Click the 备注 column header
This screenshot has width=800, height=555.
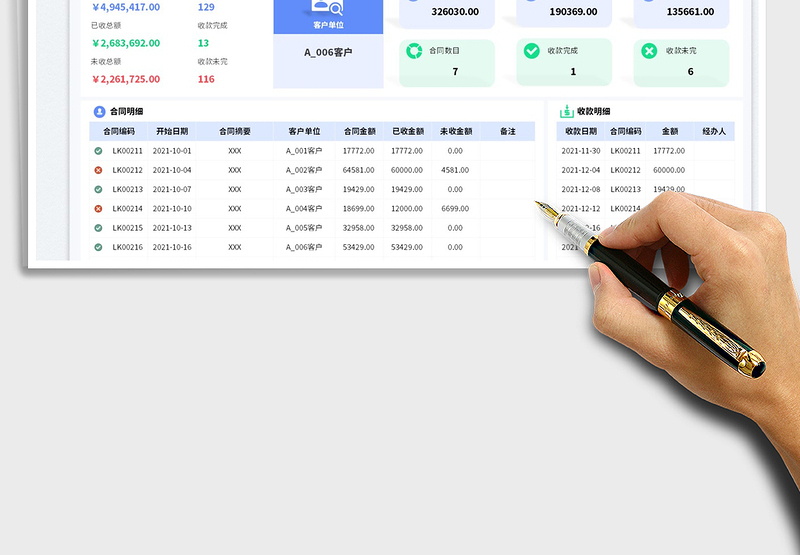[508, 132]
